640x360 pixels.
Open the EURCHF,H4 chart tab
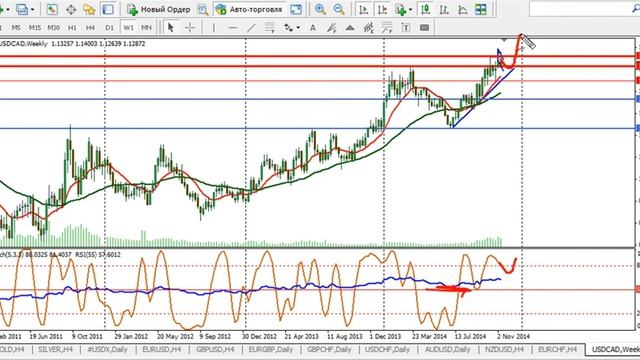[558, 349]
